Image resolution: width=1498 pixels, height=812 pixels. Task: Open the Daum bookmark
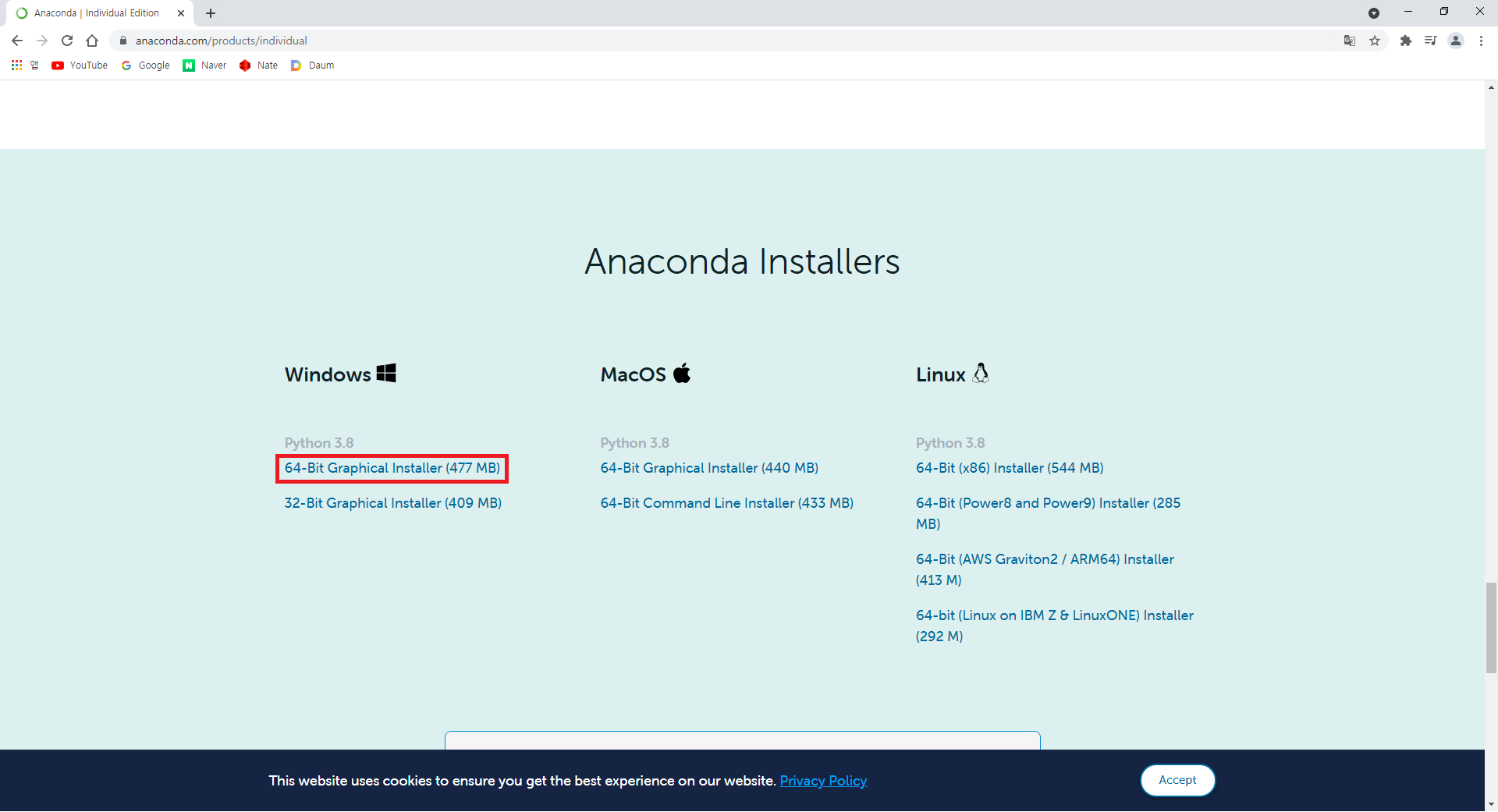[312, 66]
